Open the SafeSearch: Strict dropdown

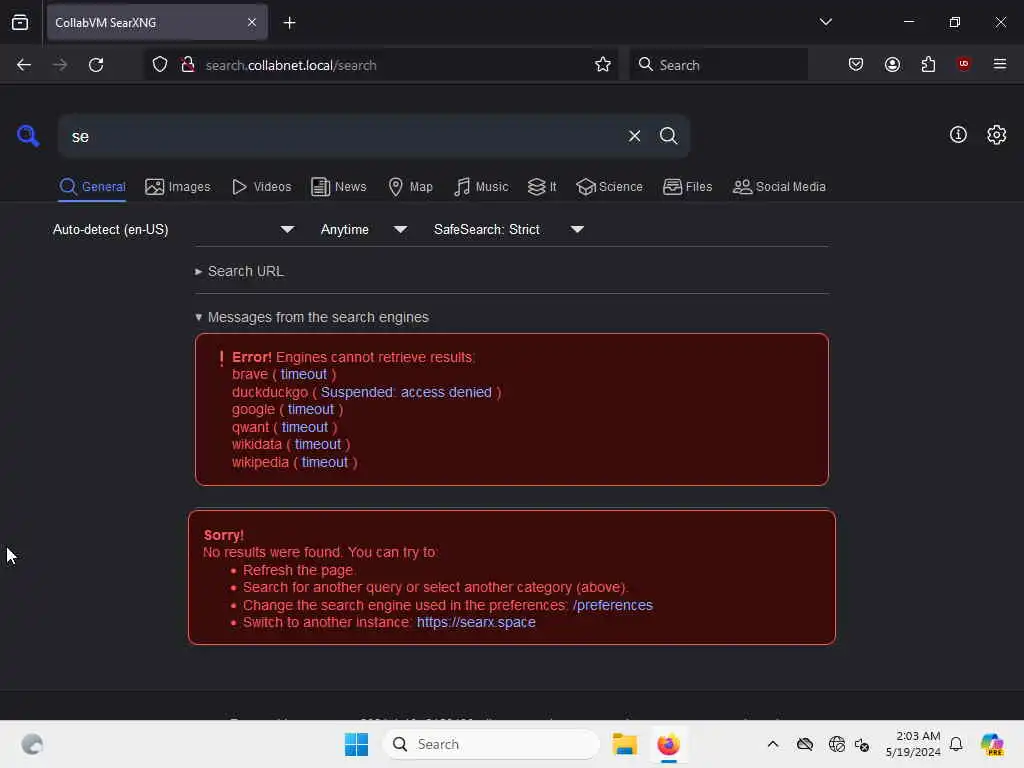coord(509,229)
